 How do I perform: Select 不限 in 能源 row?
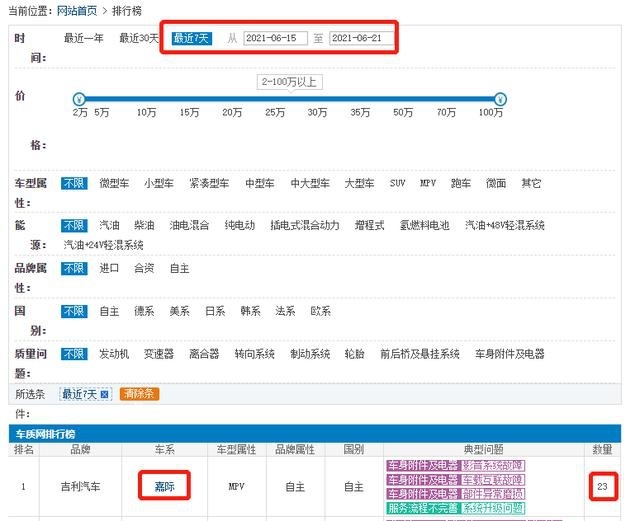pyautogui.click(x=74, y=225)
